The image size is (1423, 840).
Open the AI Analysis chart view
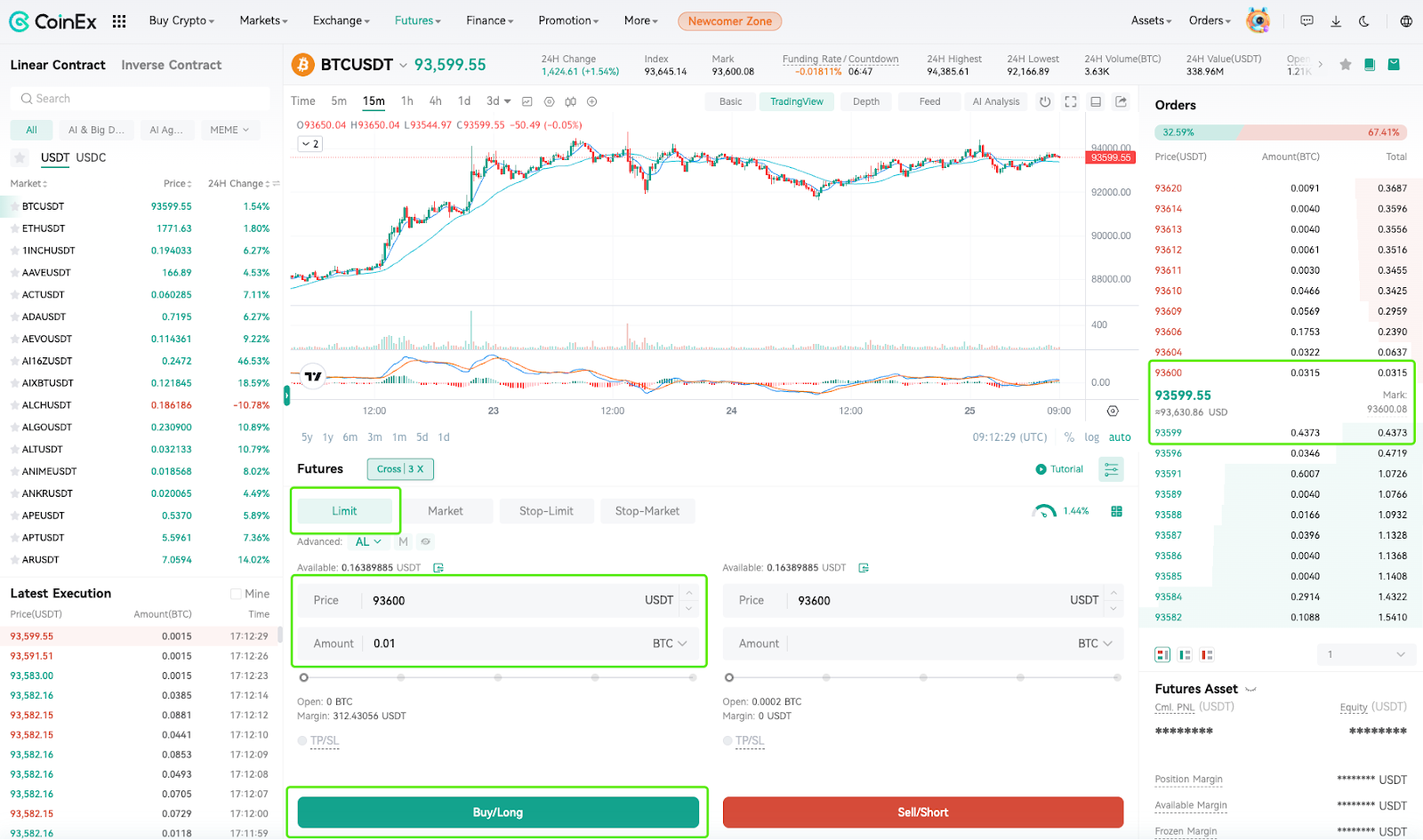coord(996,101)
